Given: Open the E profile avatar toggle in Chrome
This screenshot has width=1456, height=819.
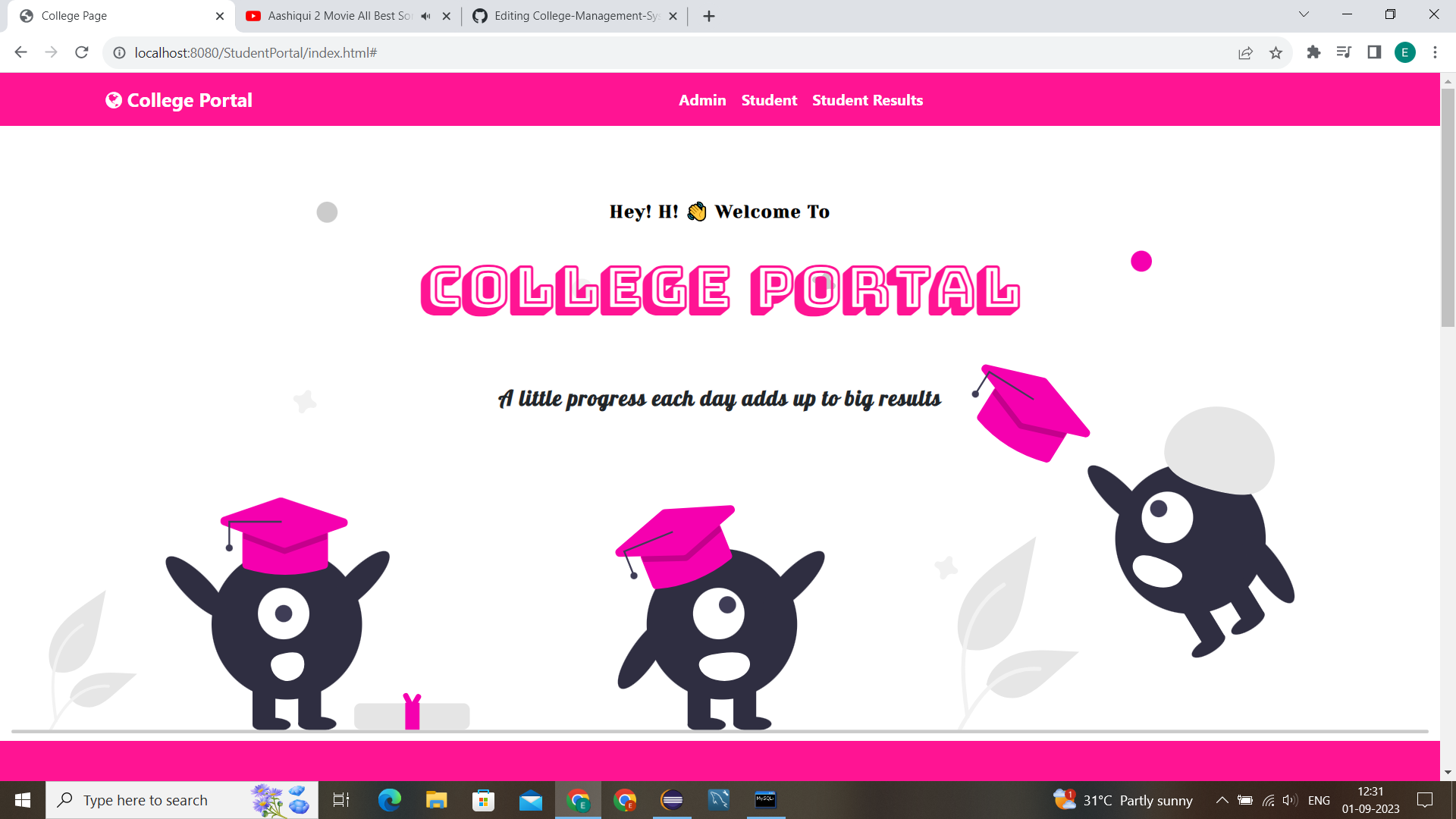Looking at the screenshot, I should point(1405,52).
